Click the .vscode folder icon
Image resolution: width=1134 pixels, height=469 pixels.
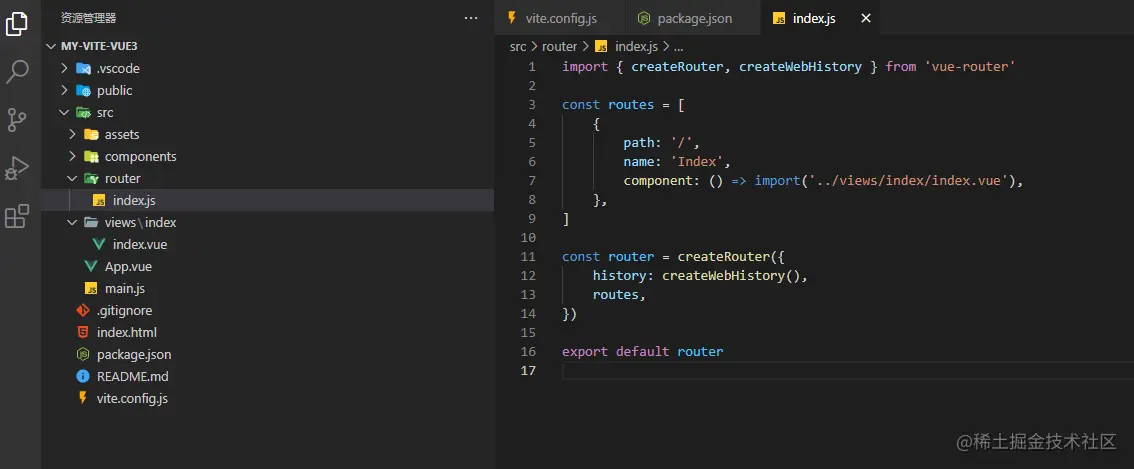[x=83, y=69]
